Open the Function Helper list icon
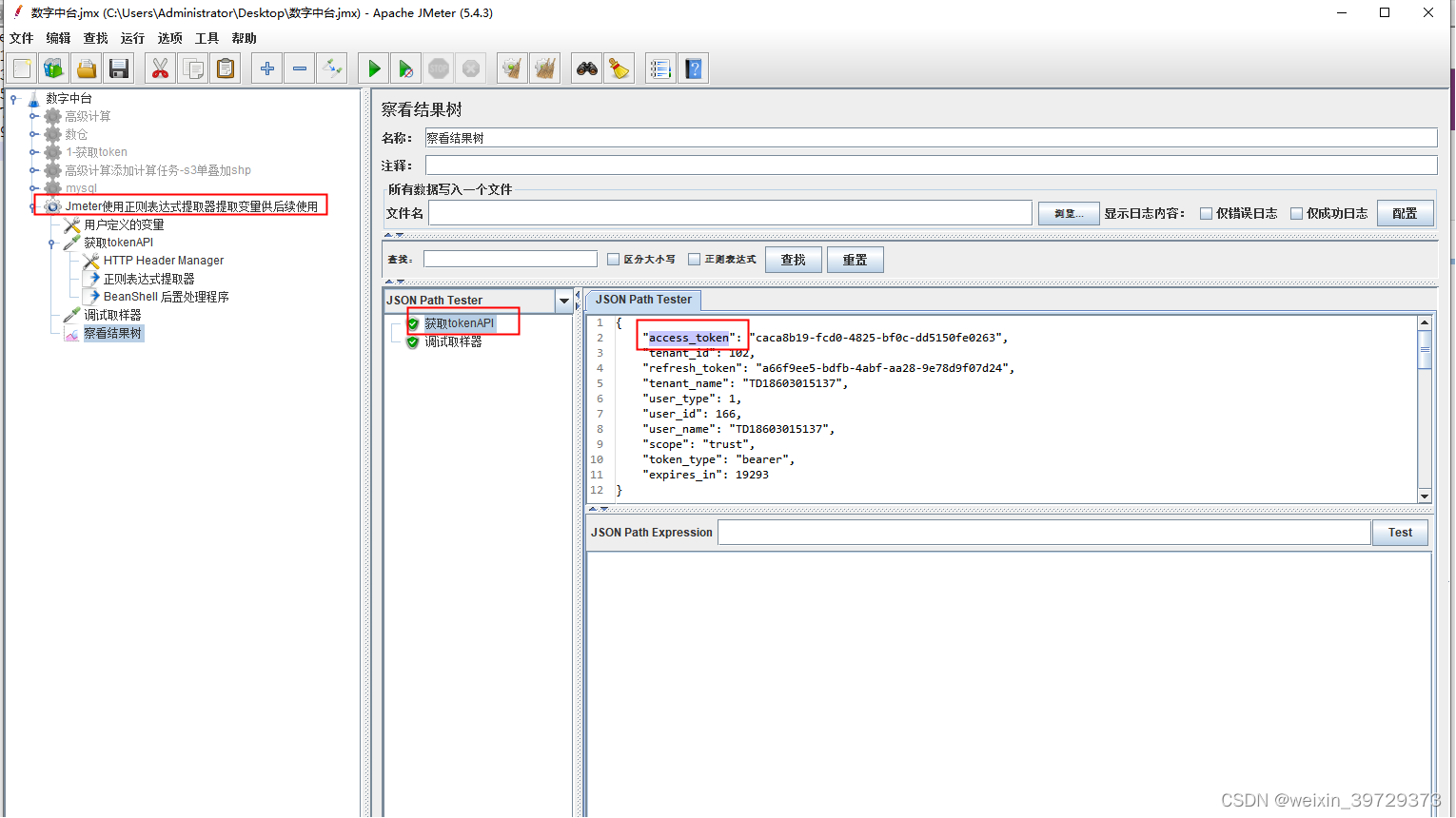This screenshot has width=1456, height=818. click(x=660, y=68)
